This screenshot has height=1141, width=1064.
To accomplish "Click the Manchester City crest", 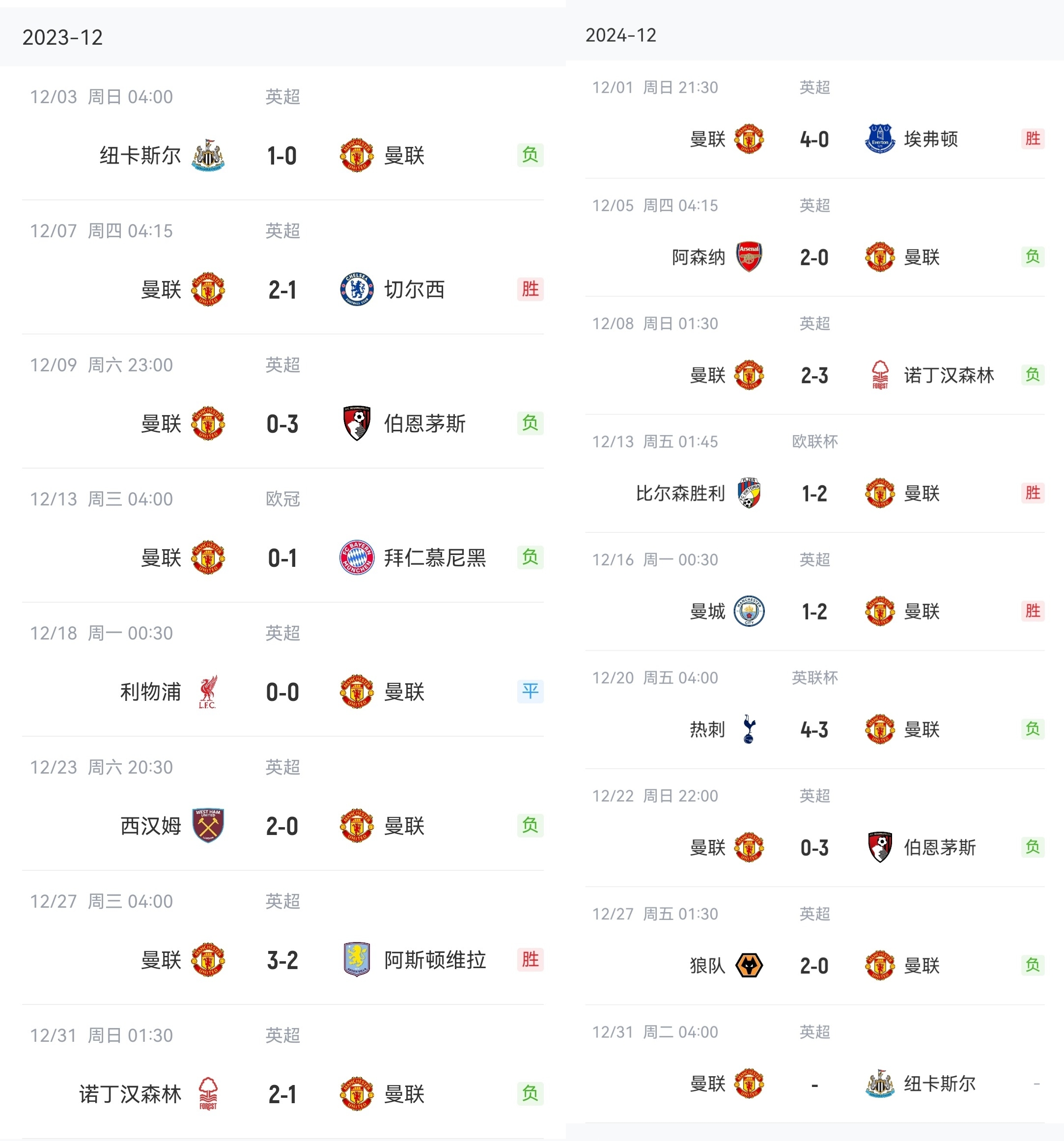I will click(x=749, y=611).
